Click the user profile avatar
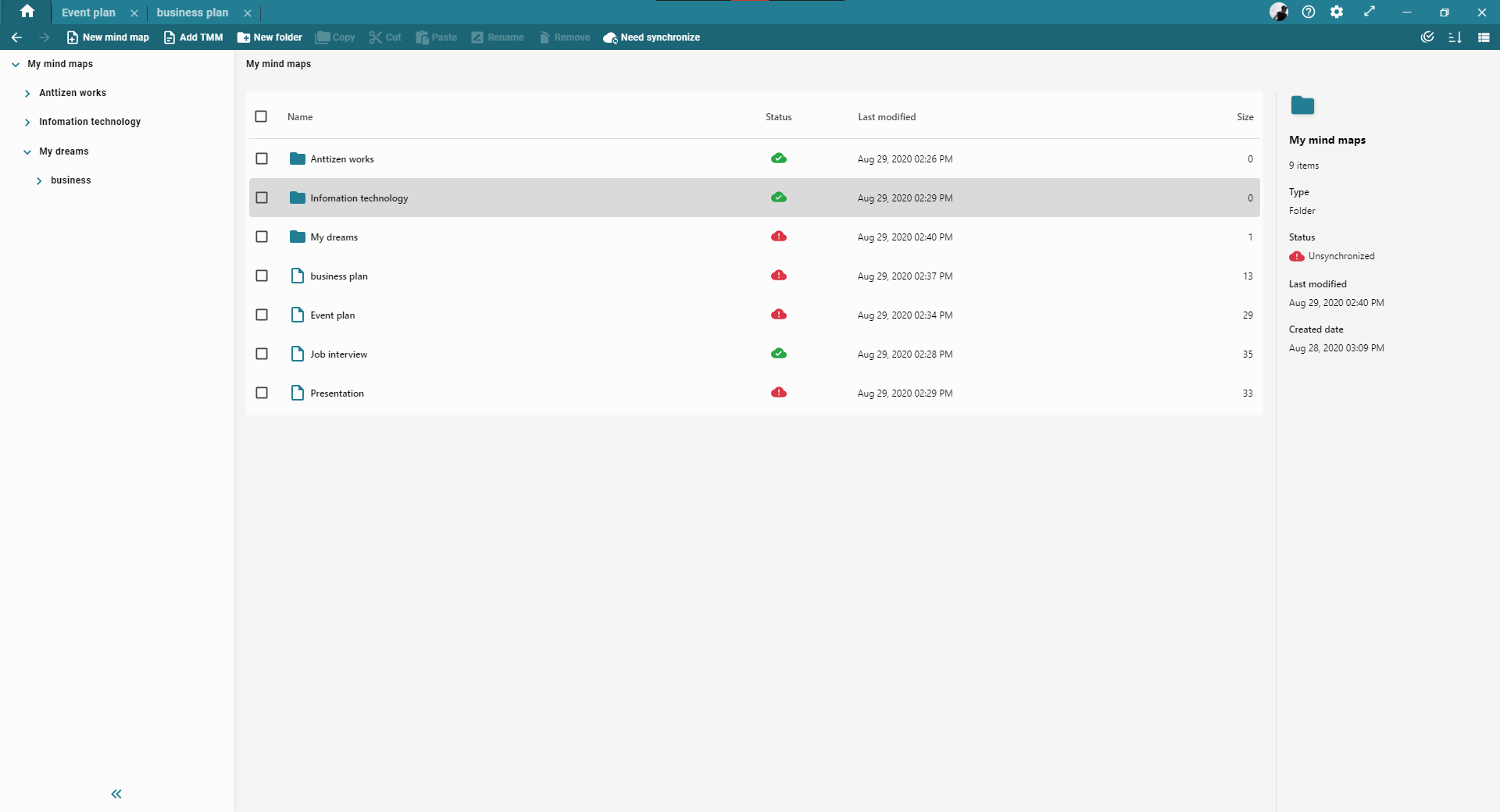 pyautogui.click(x=1279, y=12)
